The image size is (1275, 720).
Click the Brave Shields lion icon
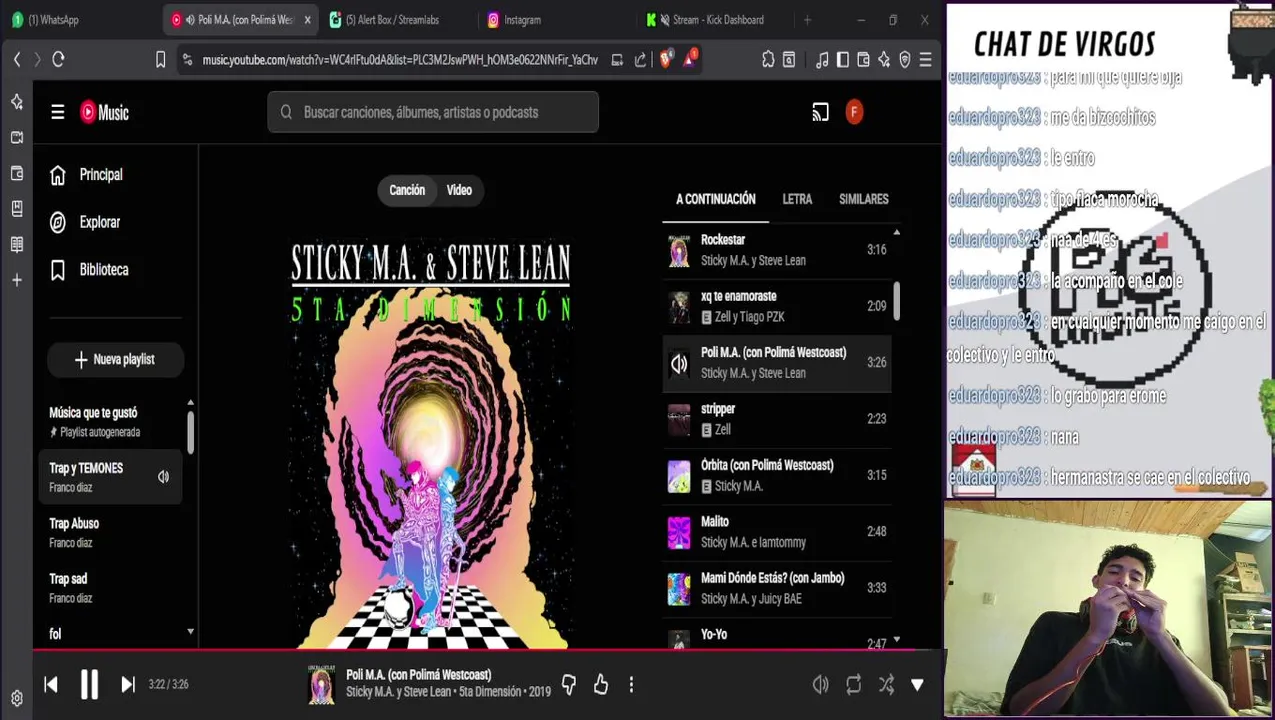click(x=666, y=60)
